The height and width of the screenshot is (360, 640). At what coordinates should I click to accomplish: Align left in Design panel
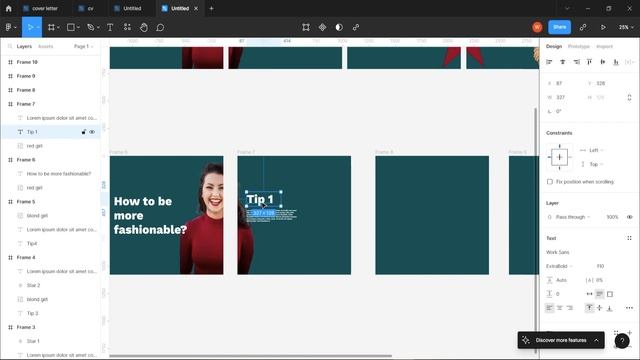click(549, 62)
